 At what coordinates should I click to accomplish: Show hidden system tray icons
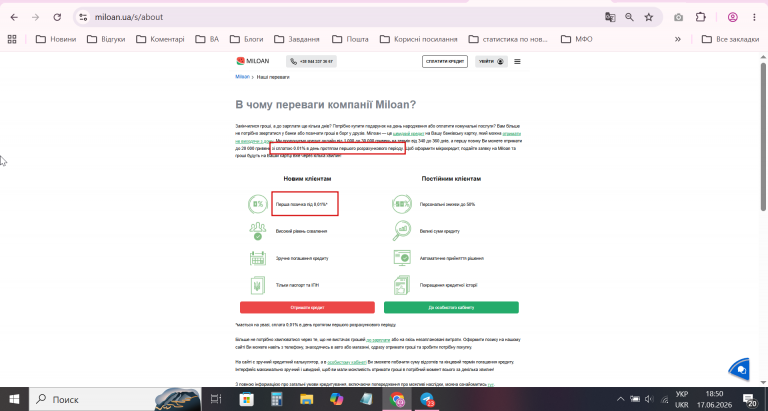[x=620, y=399]
